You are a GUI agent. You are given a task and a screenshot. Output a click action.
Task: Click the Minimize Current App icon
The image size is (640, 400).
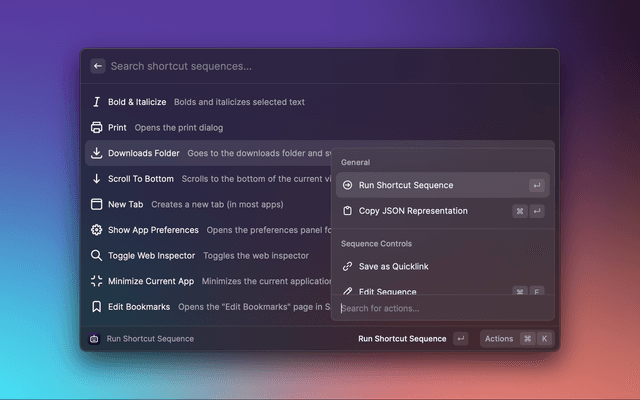96,281
